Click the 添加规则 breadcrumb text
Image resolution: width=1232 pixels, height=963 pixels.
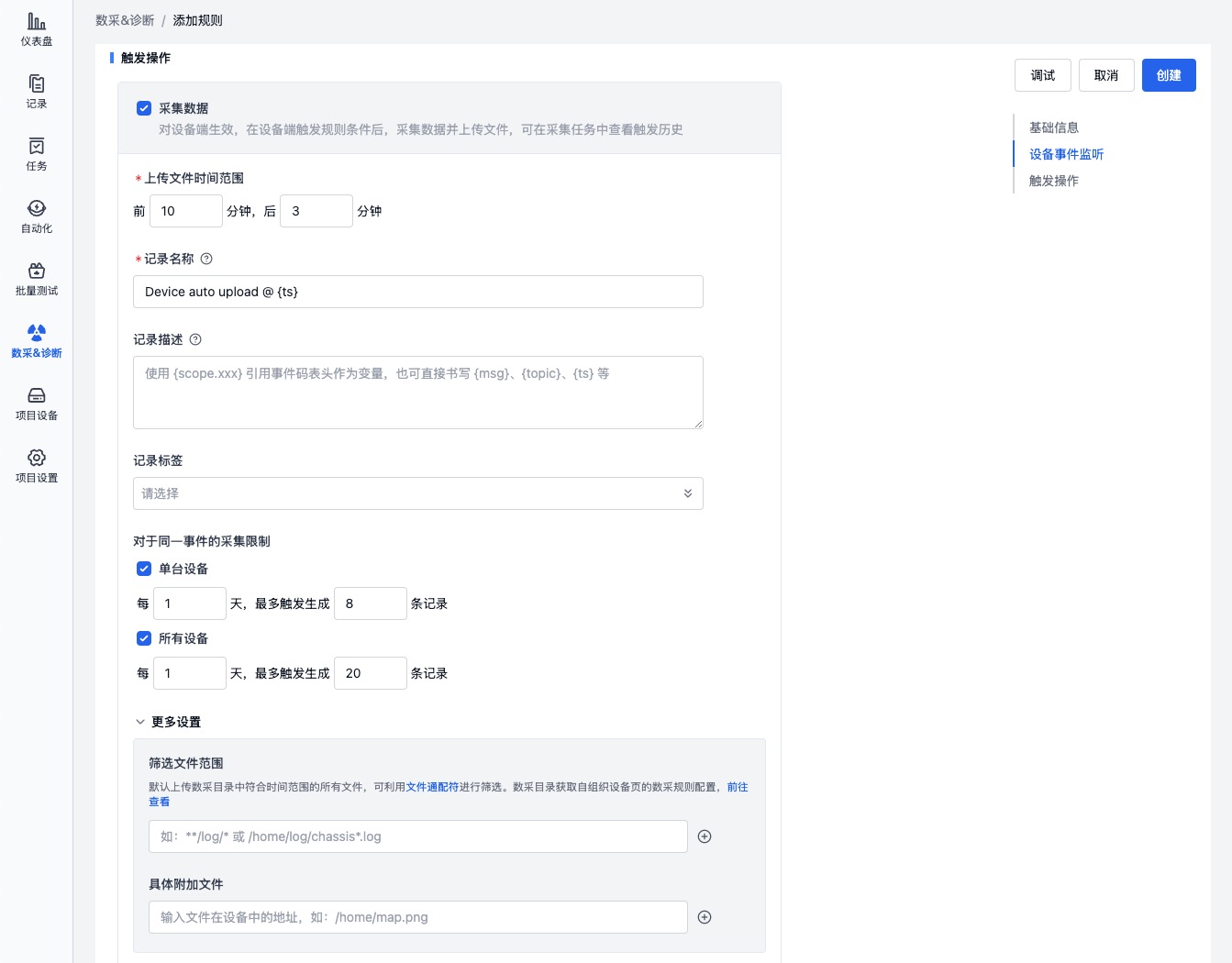(x=197, y=20)
